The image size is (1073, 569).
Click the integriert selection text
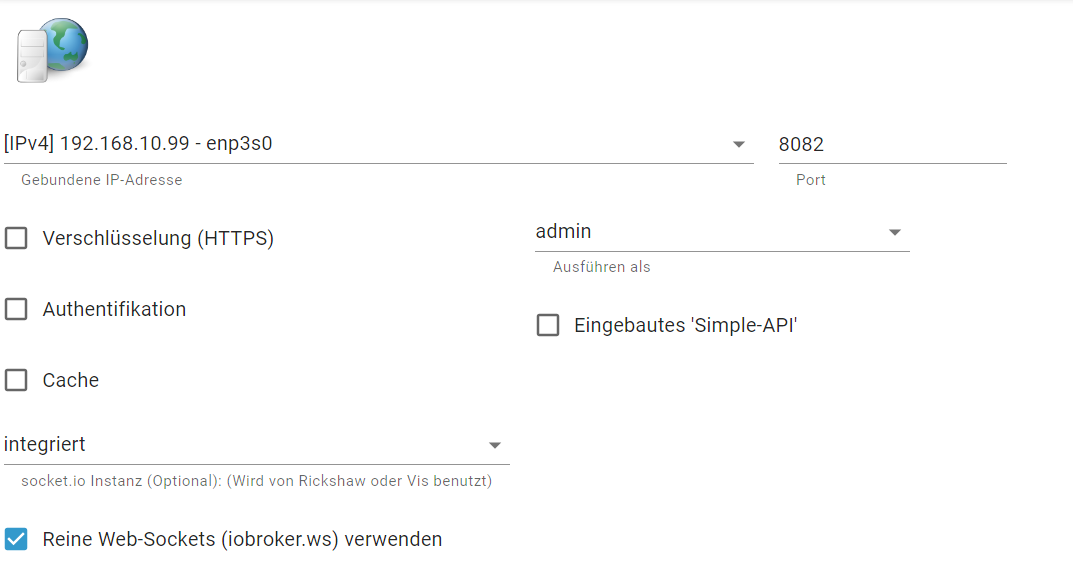point(44,444)
